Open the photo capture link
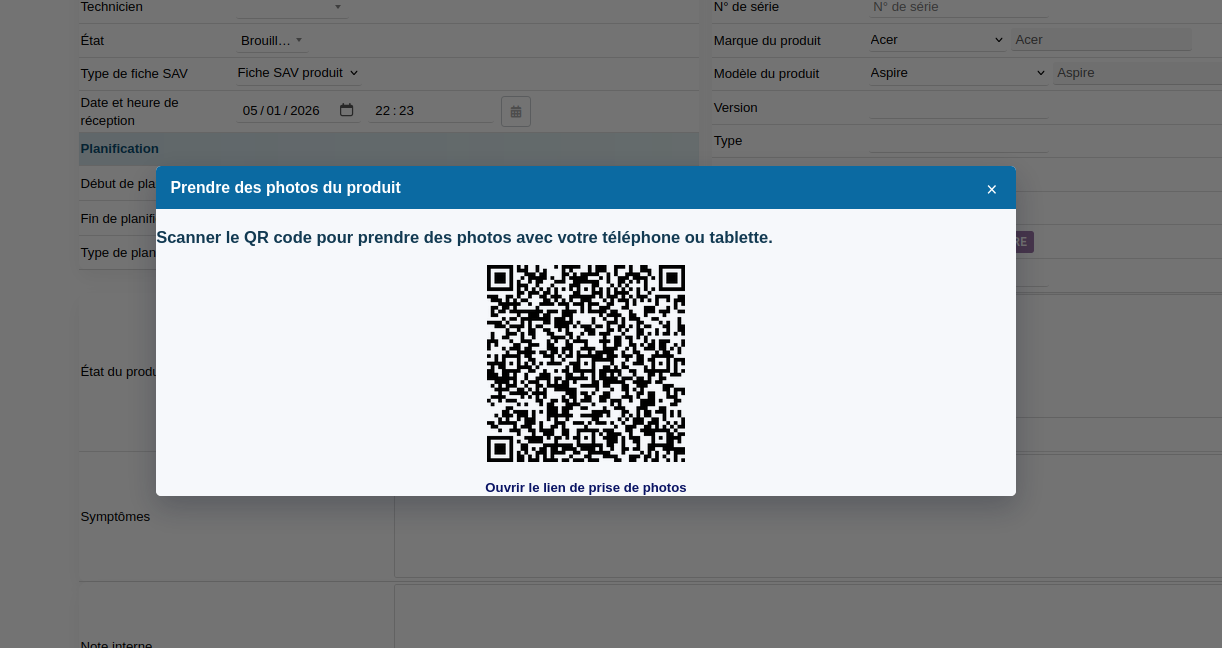1222x648 pixels. coord(586,488)
